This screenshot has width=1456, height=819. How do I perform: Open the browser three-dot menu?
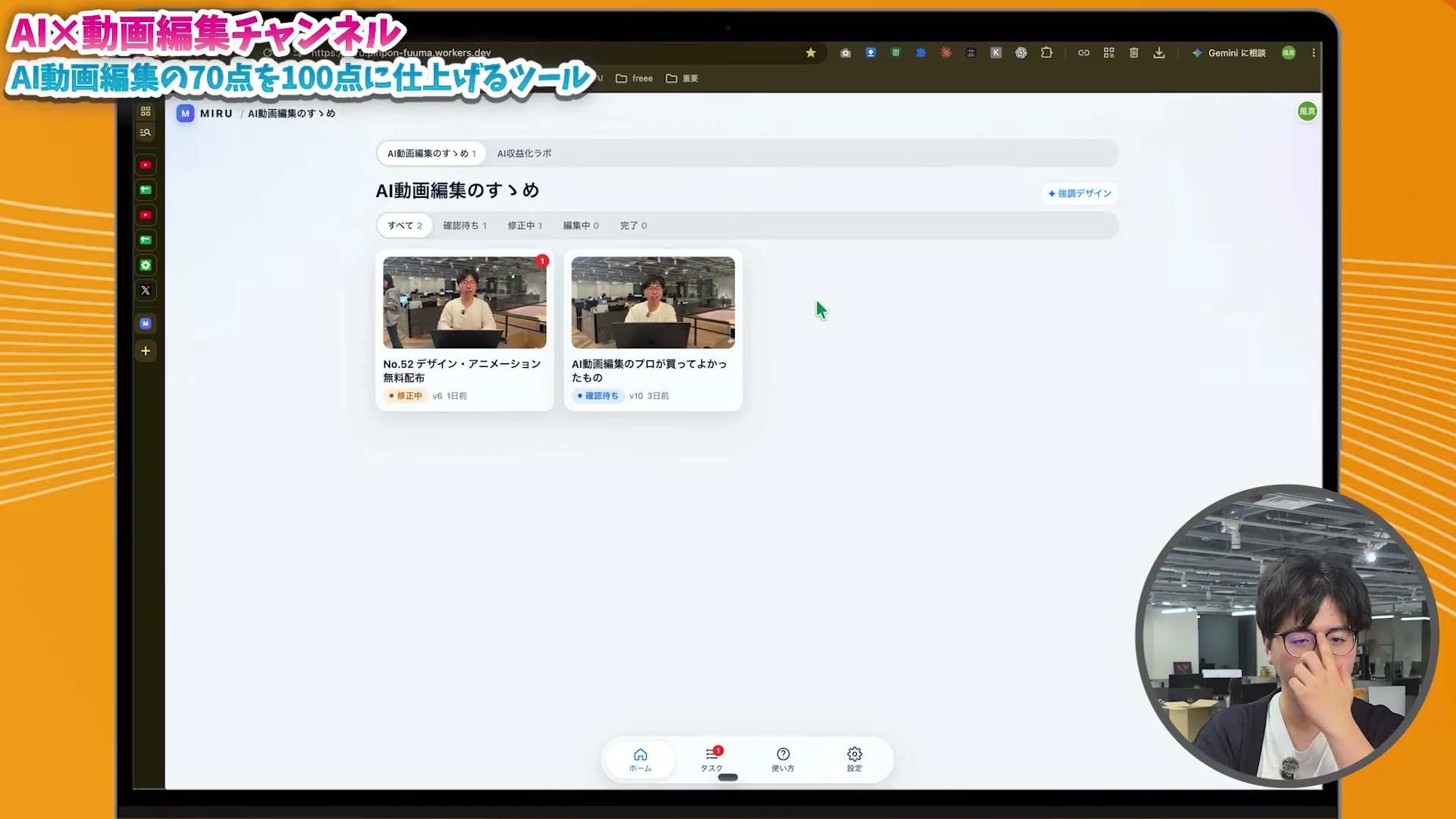[1313, 52]
